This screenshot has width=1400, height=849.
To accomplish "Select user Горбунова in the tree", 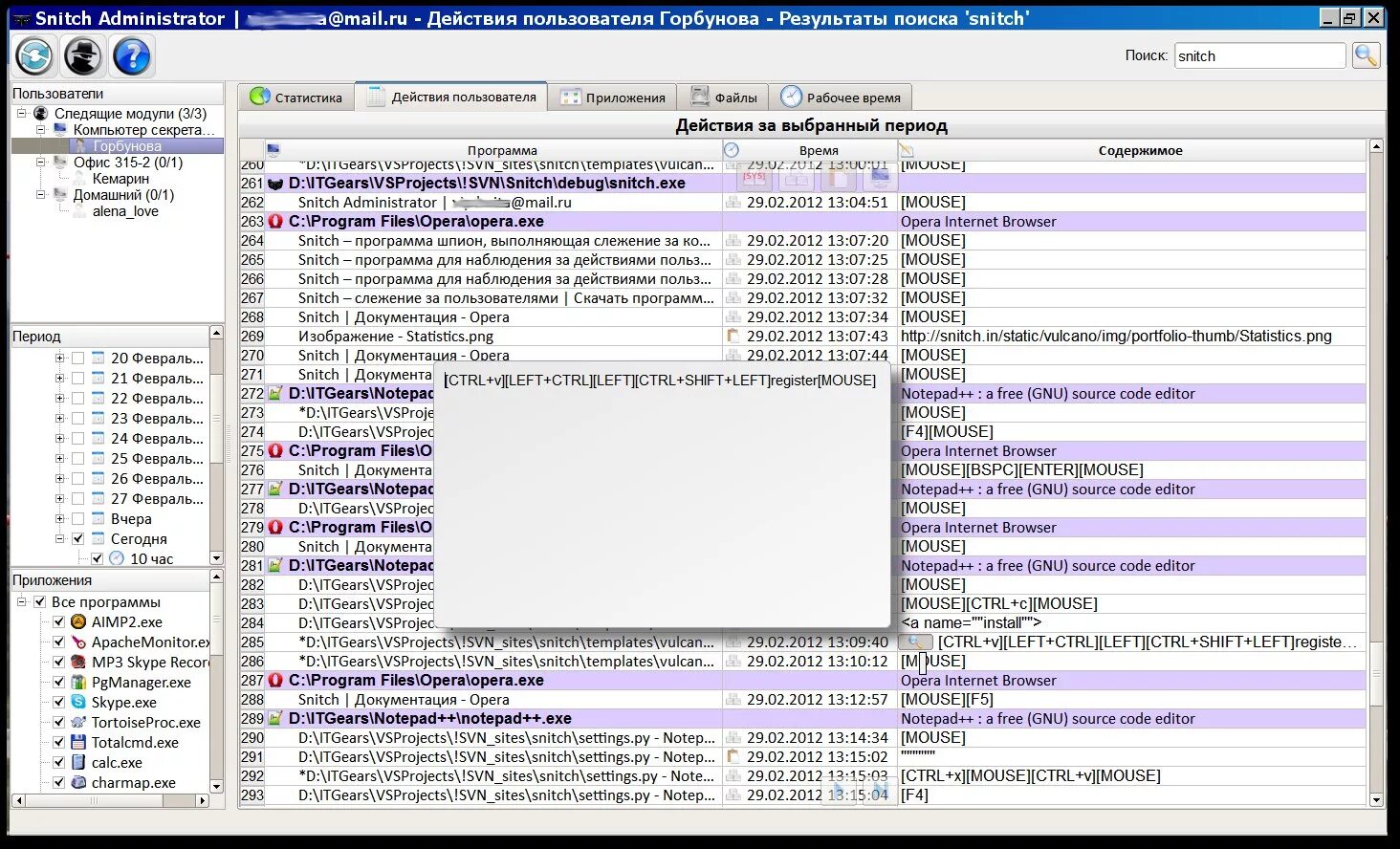I will 127,145.
